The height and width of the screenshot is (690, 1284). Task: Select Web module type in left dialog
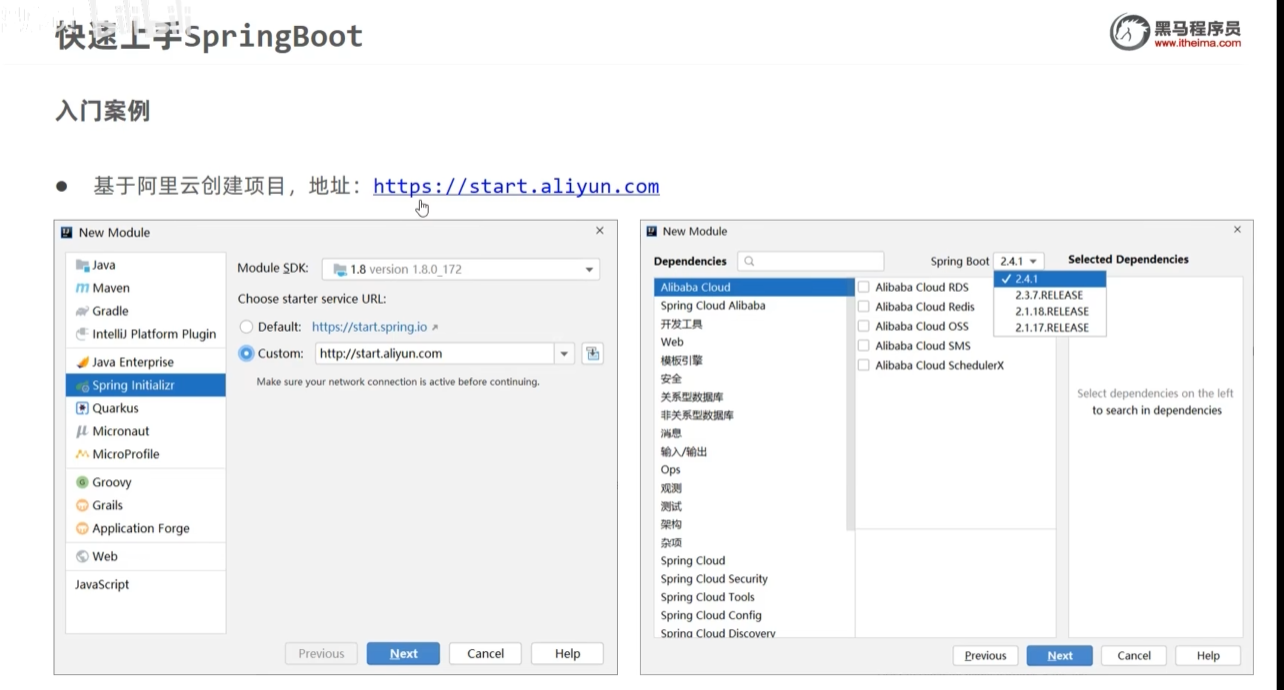click(146, 556)
